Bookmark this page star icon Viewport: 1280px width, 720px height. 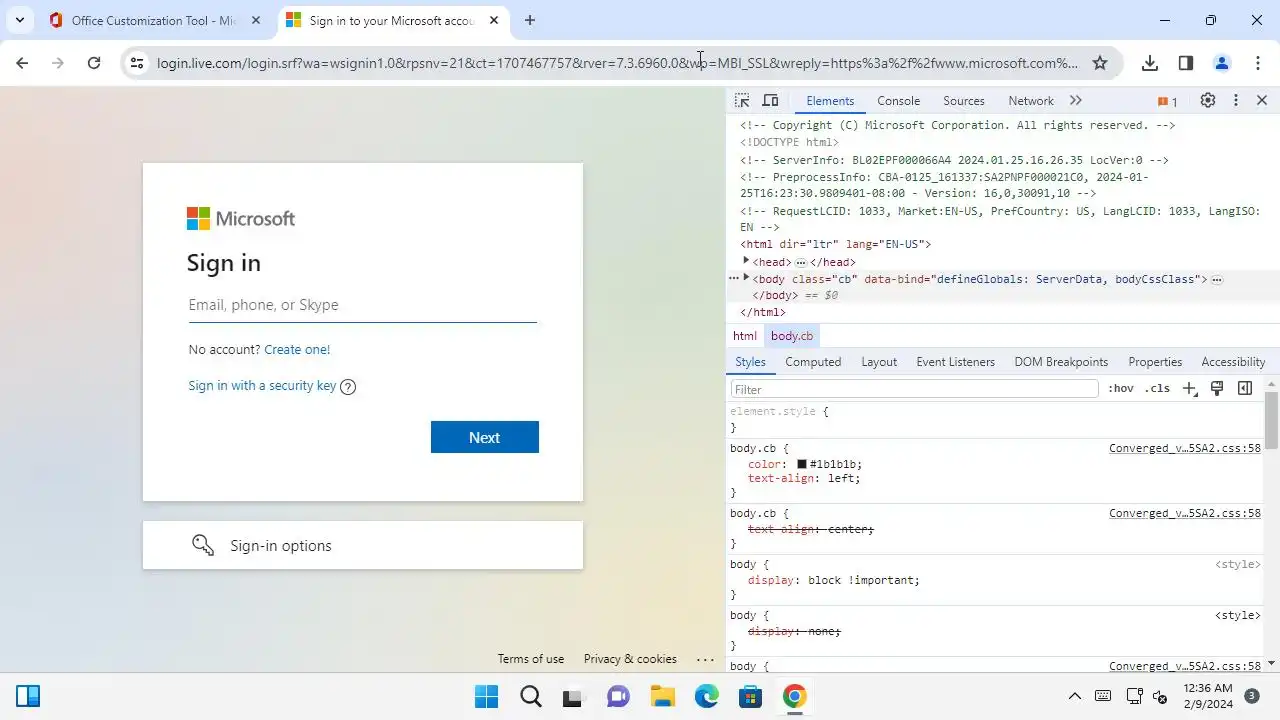pyautogui.click(x=1100, y=63)
